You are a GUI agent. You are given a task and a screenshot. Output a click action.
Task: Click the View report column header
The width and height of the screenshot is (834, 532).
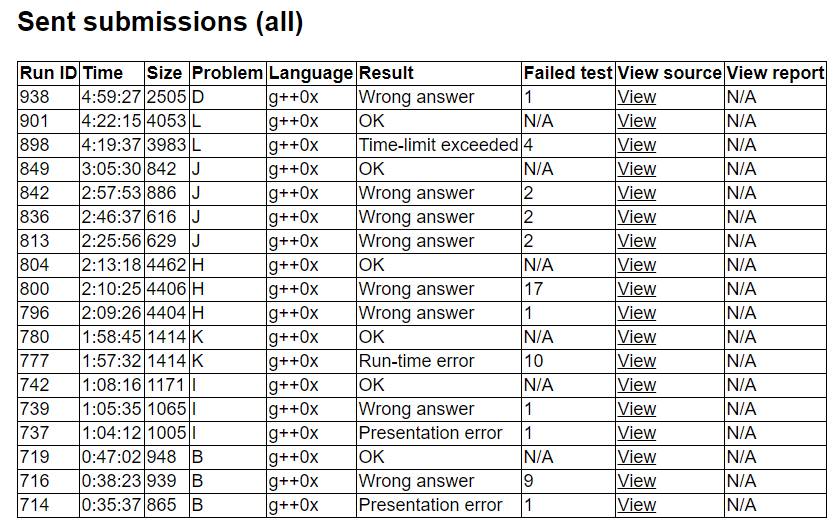[x=775, y=73]
